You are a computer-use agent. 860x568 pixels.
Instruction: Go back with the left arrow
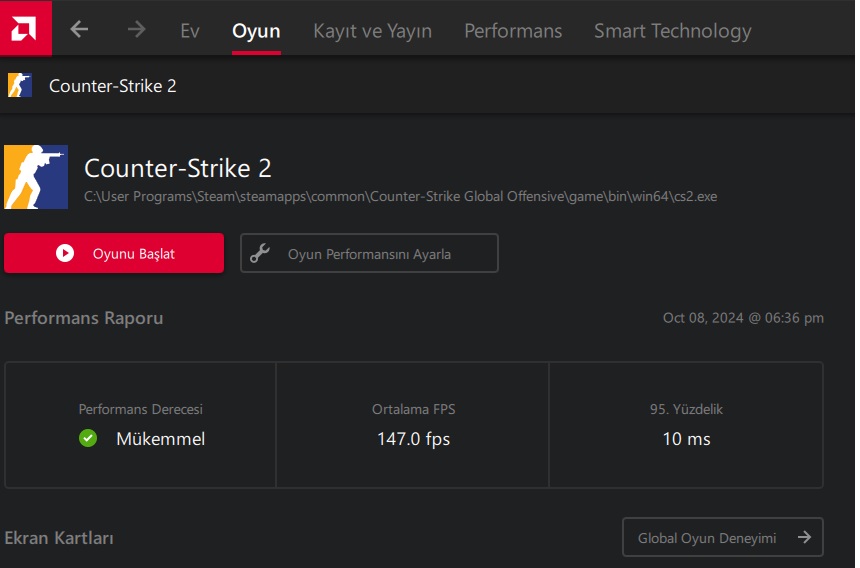click(x=80, y=30)
